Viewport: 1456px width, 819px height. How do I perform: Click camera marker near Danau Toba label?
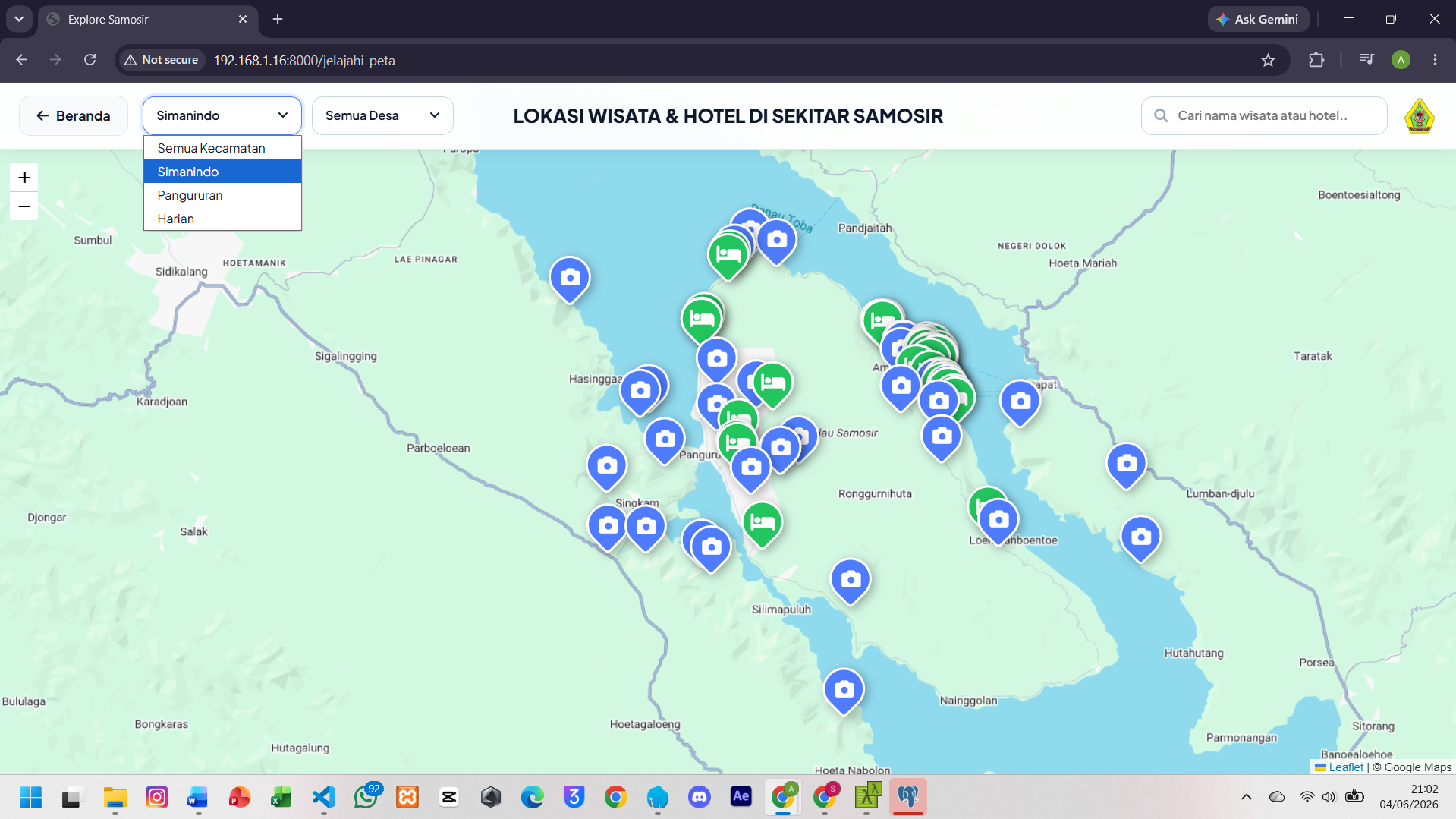click(x=776, y=241)
